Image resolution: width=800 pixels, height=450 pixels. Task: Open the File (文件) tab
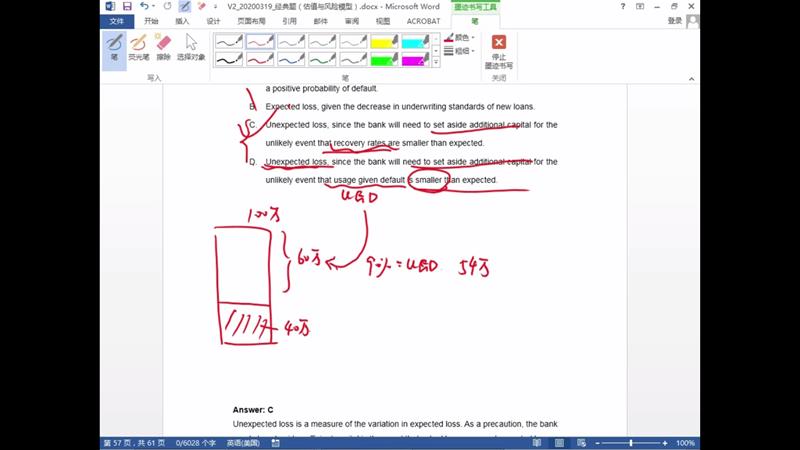tap(117, 21)
